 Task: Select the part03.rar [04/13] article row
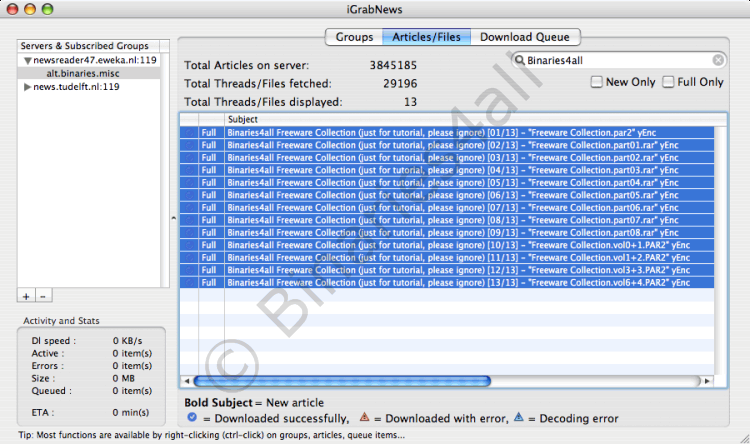point(447,170)
